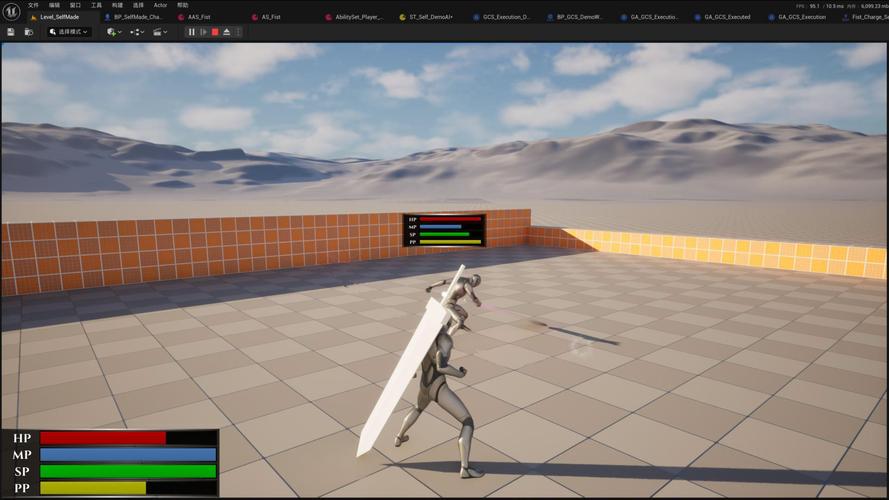Switch to the GA_GCS_Executed tab

pyautogui.click(x=727, y=17)
